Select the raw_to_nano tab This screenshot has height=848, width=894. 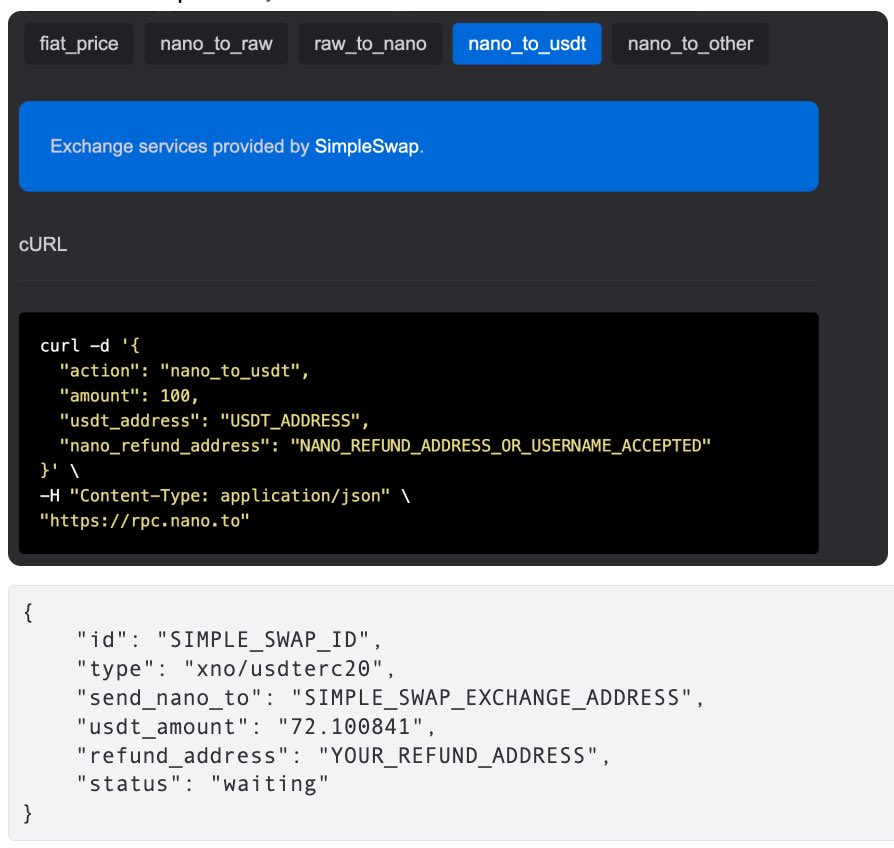tap(370, 44)
